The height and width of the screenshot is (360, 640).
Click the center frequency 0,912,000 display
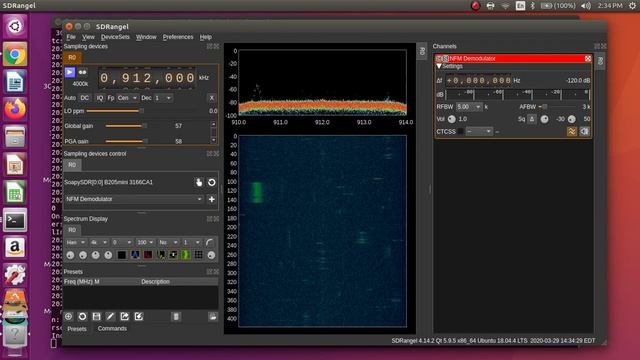(x=147, y=78)
